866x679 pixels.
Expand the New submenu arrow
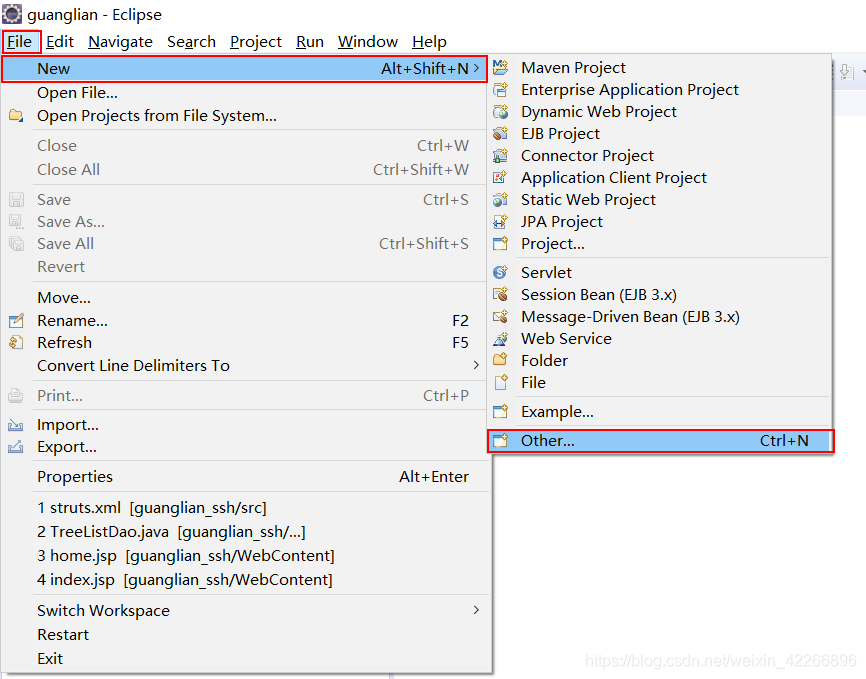click(x=476, y=69)
